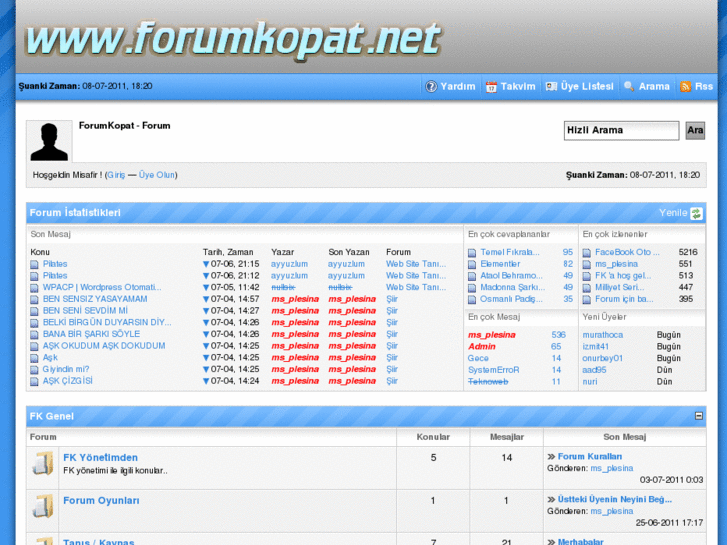Image resolution: width=727 pixels, height=545 pixels.
Task: Open the BEN SENİ SEVDİM Mİ topic
Action: tap(85, 311)
